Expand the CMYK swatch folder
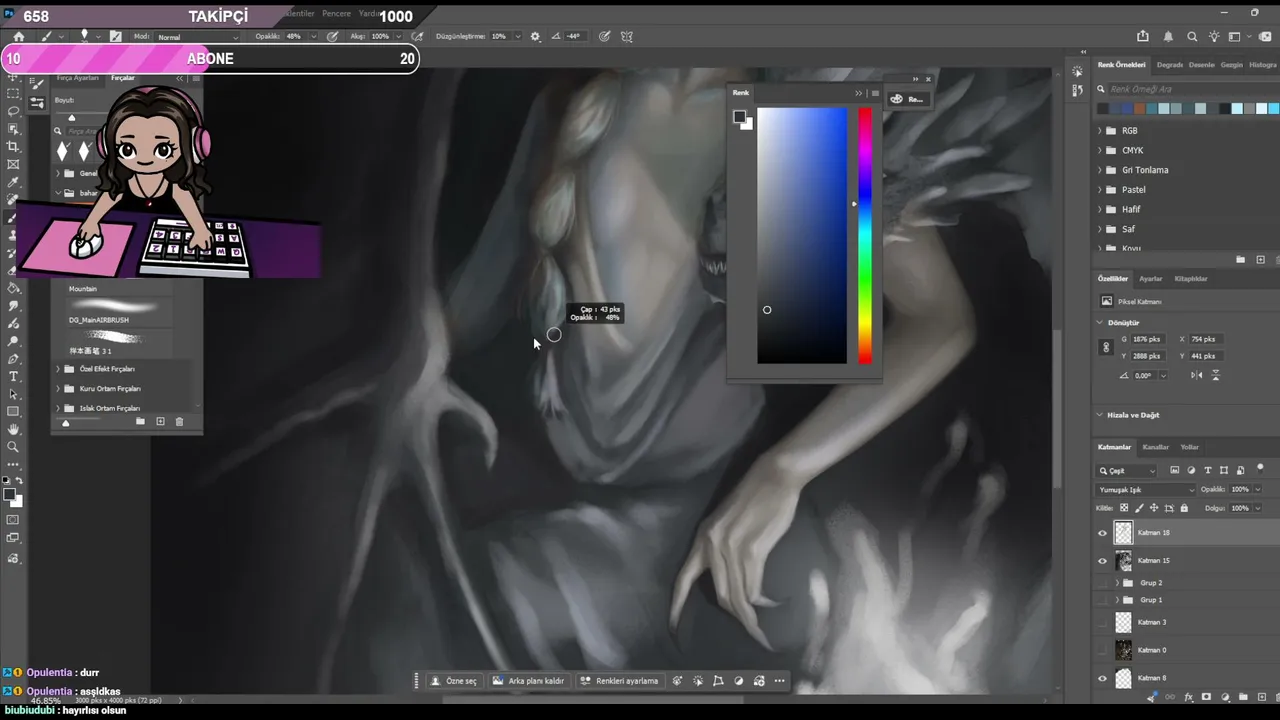This screenshot has width=1280, height=720. (1100, 151)
